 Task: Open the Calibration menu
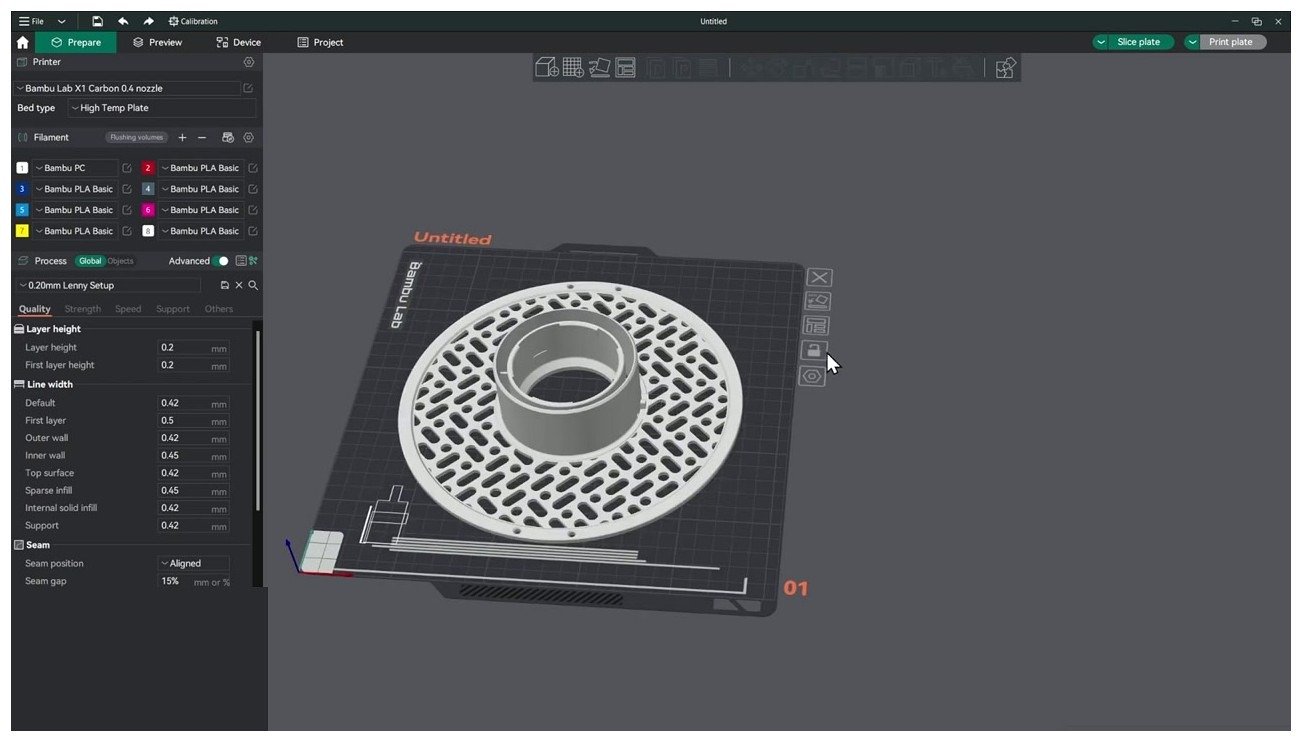(x=193, y=21)
